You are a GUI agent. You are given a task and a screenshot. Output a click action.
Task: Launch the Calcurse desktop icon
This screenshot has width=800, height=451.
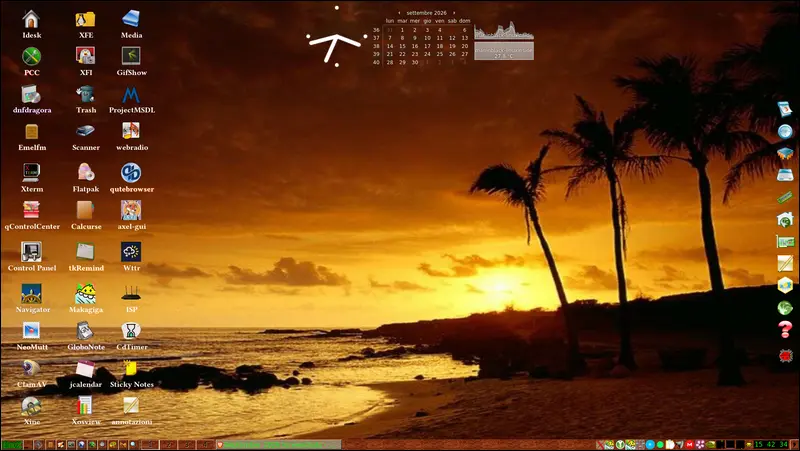tap(85, 210)
